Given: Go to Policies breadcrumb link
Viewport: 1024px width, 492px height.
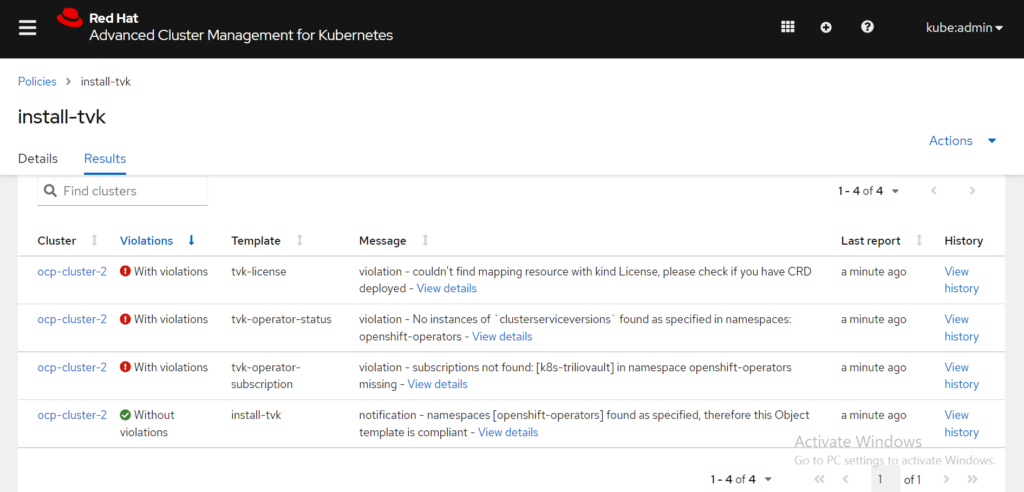Looking at the screenshot, I should [37, 82].
